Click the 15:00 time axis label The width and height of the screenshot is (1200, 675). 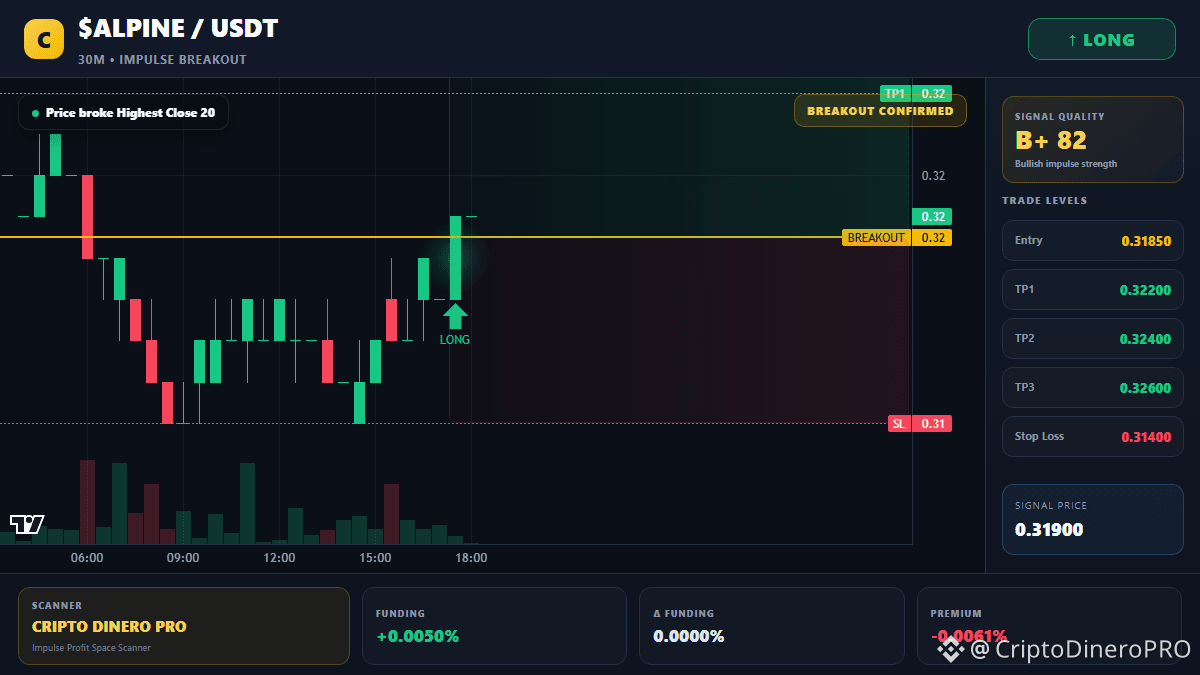[x=375, y=558]
